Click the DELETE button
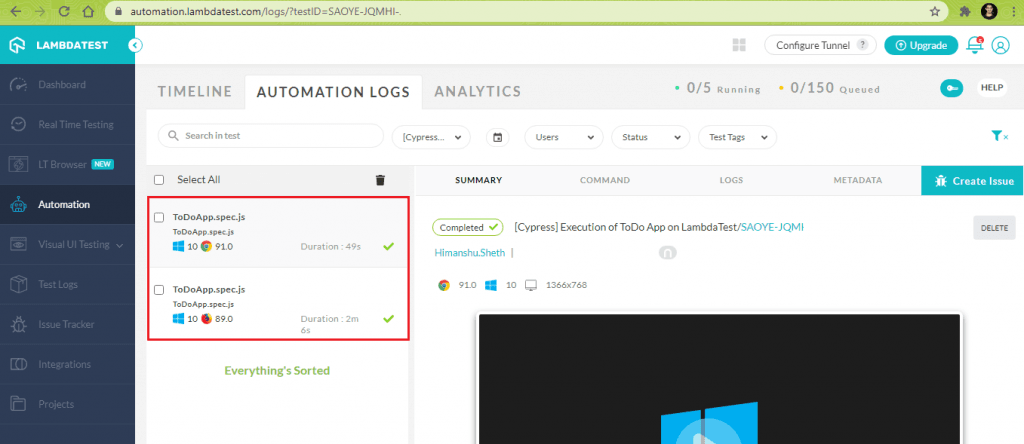Image resolution: width=1024 pixels, height=444 pixels. coord(994,228)
